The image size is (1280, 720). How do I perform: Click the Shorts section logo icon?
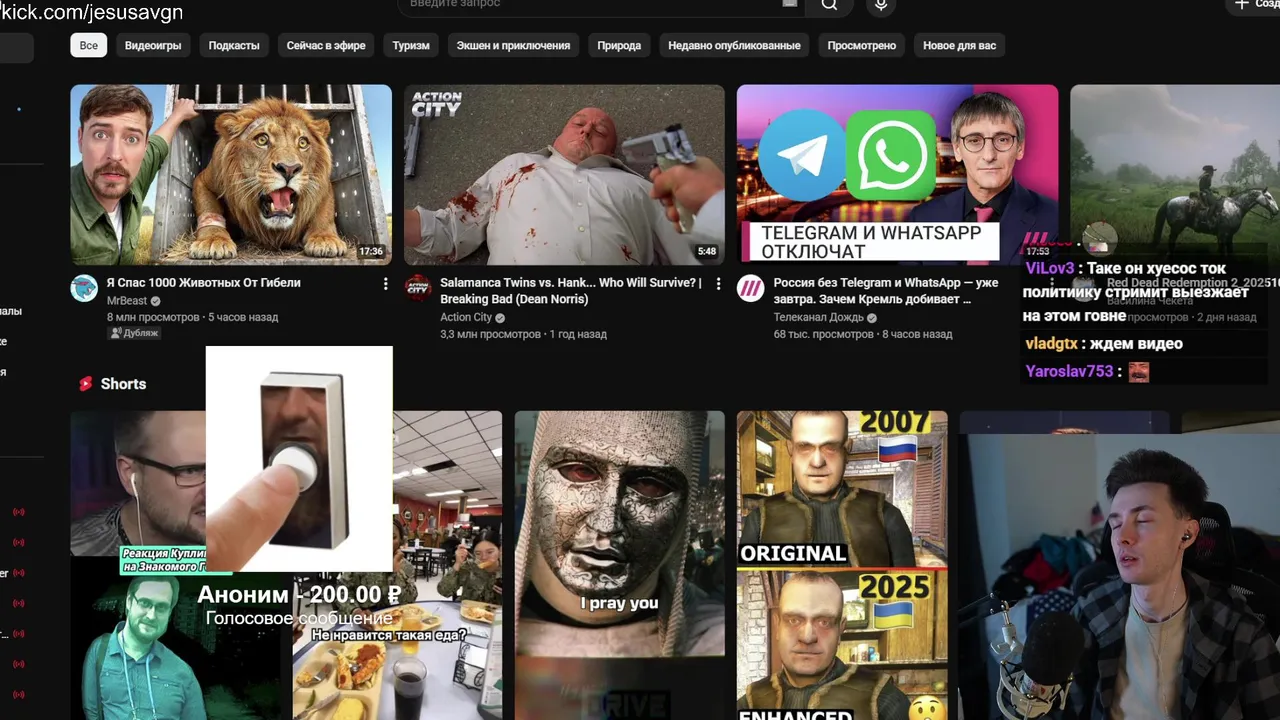[86, 384]
